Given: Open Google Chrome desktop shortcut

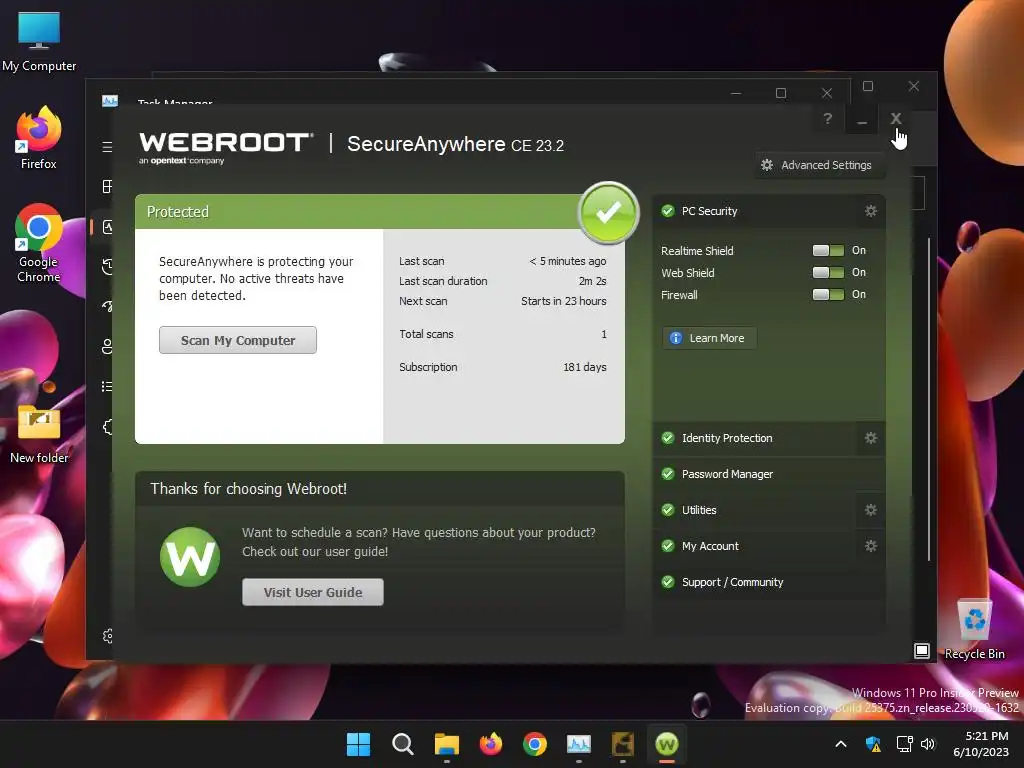Looking at the screenshot, I should pos(39,243).
